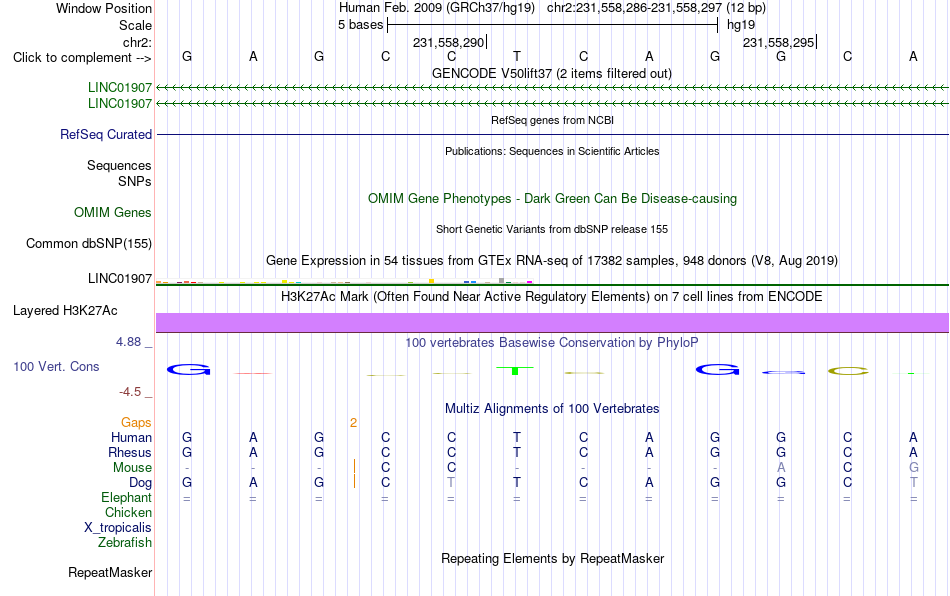Click the LINC01907 label beside the GTEx bar graph
This screenshot has width=950, height=596.
pos(120,279)
